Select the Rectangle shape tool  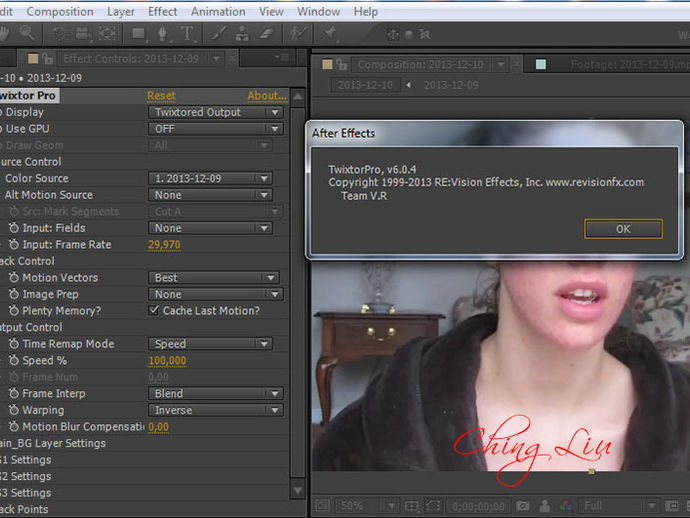(139, 34)
